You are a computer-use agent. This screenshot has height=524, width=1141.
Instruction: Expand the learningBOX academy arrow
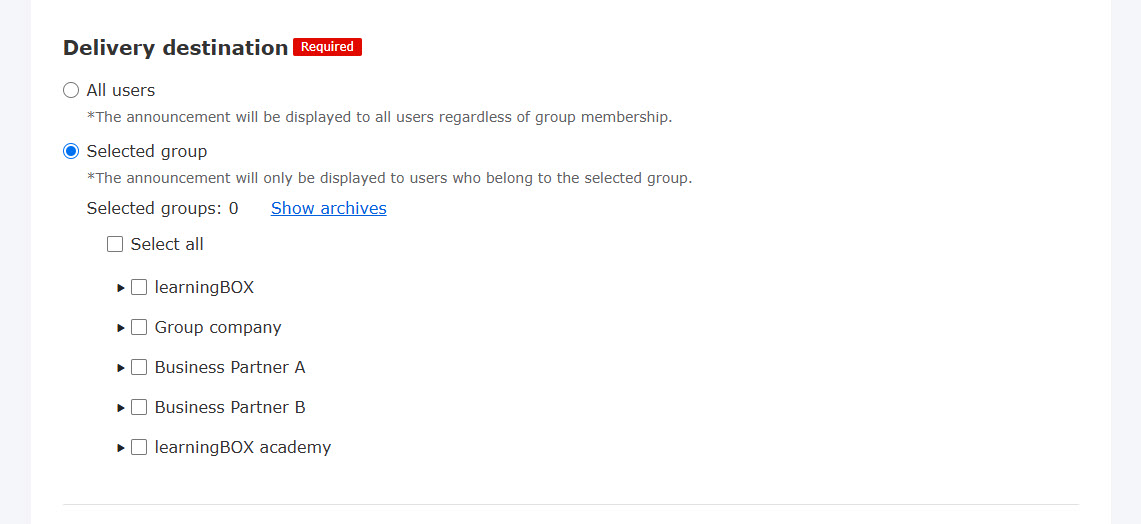tap(121, 448)
